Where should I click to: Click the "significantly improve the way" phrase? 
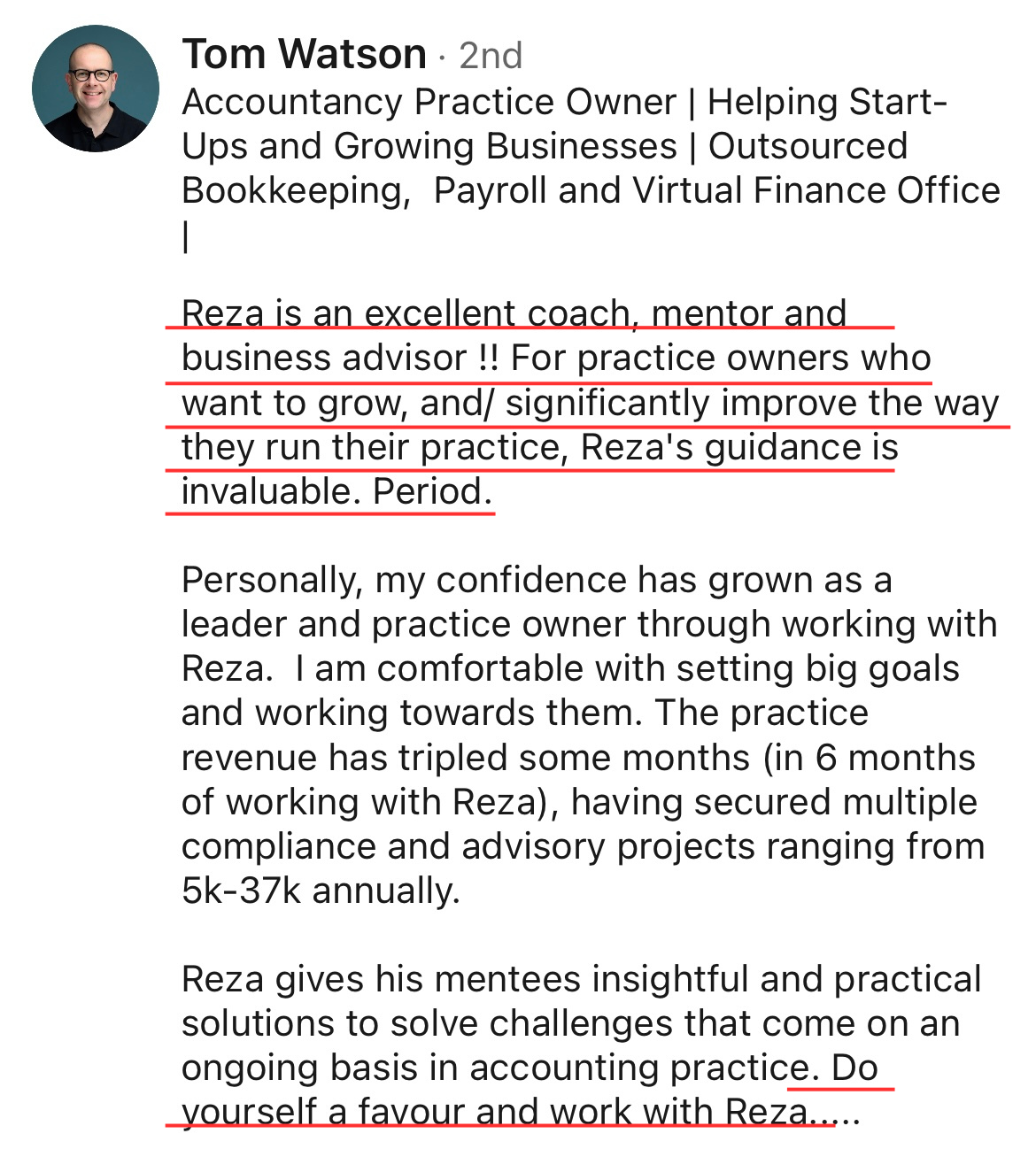[752, 404]
